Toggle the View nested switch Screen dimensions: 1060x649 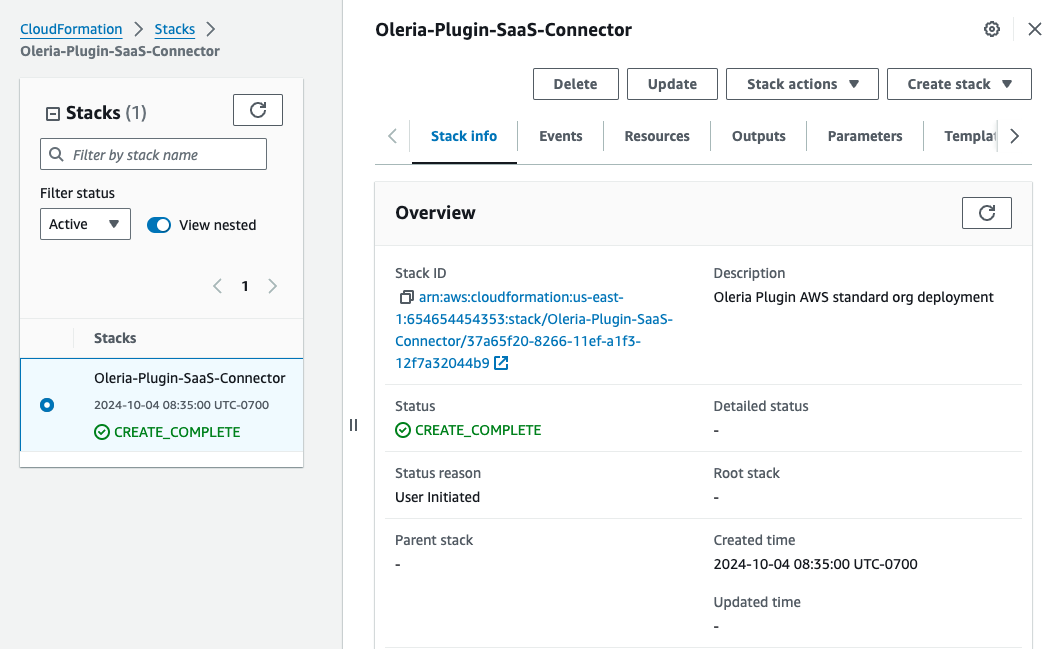coord(159,225)
